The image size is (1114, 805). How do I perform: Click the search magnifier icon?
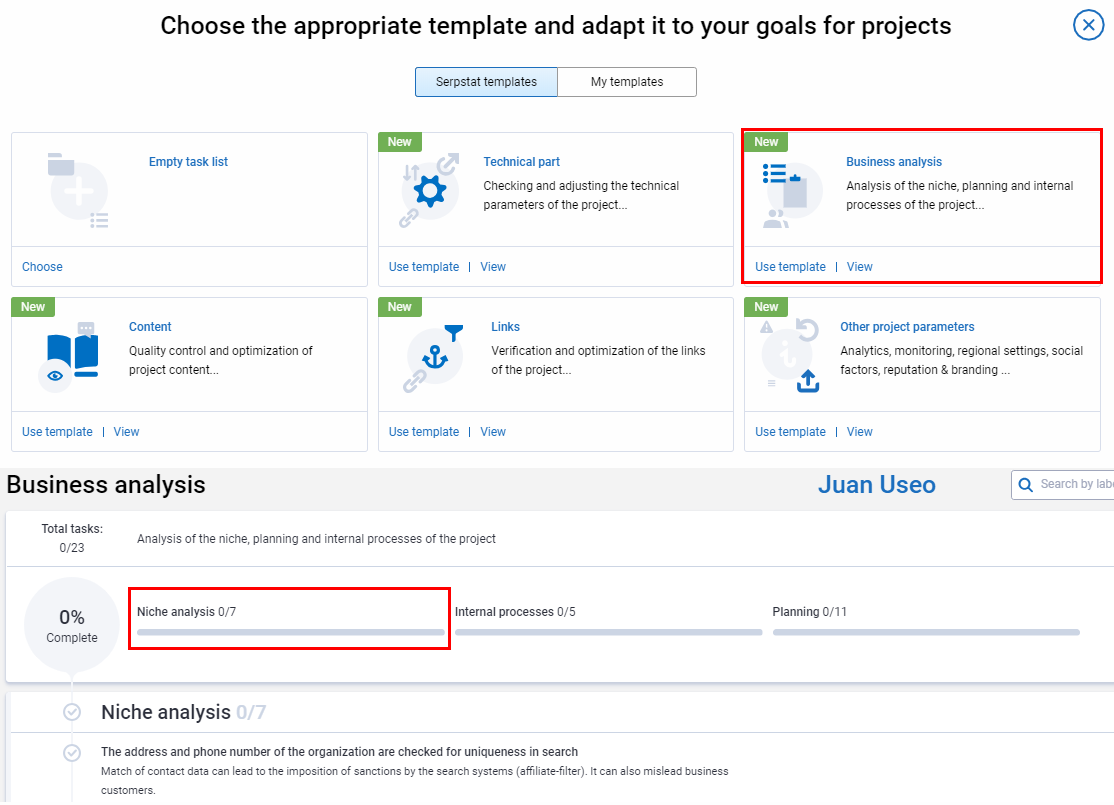pyautogui.click(x=1025, y=485)
